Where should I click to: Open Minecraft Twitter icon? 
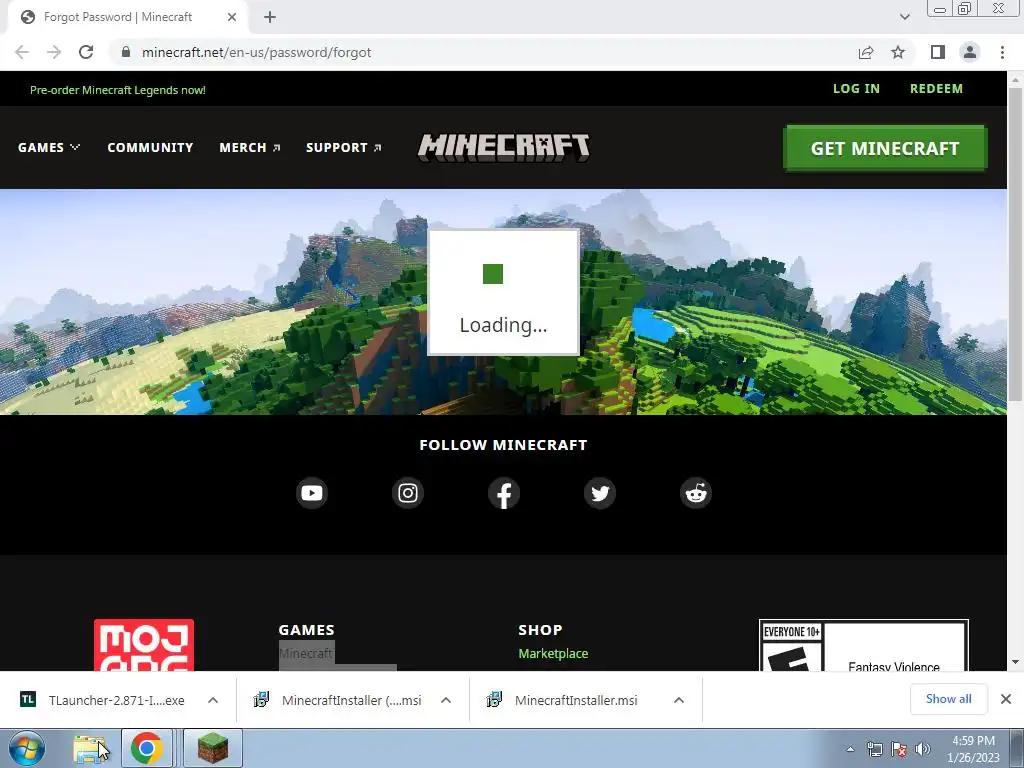[x=600, y=493]
